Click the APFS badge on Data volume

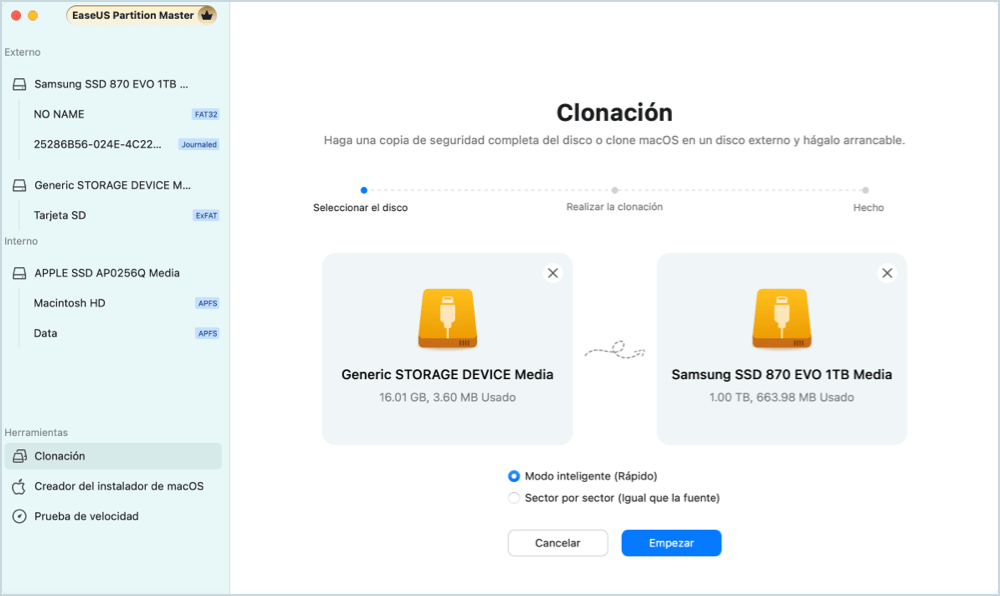pos(207,333)
